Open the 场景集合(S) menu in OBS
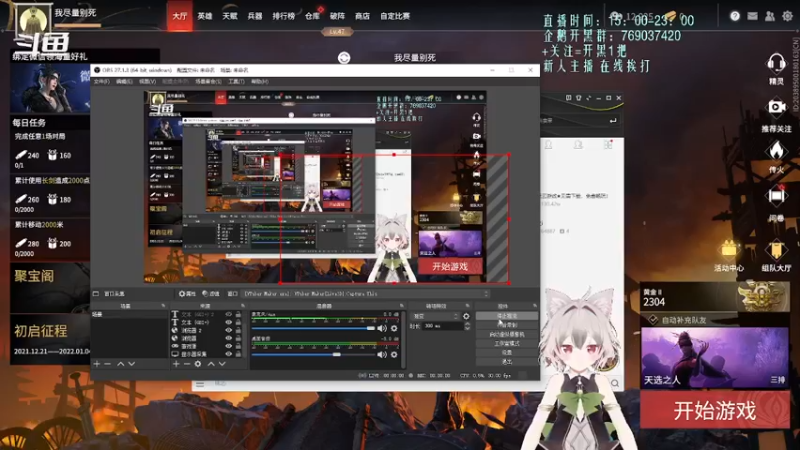 click(x=208, y=82)
